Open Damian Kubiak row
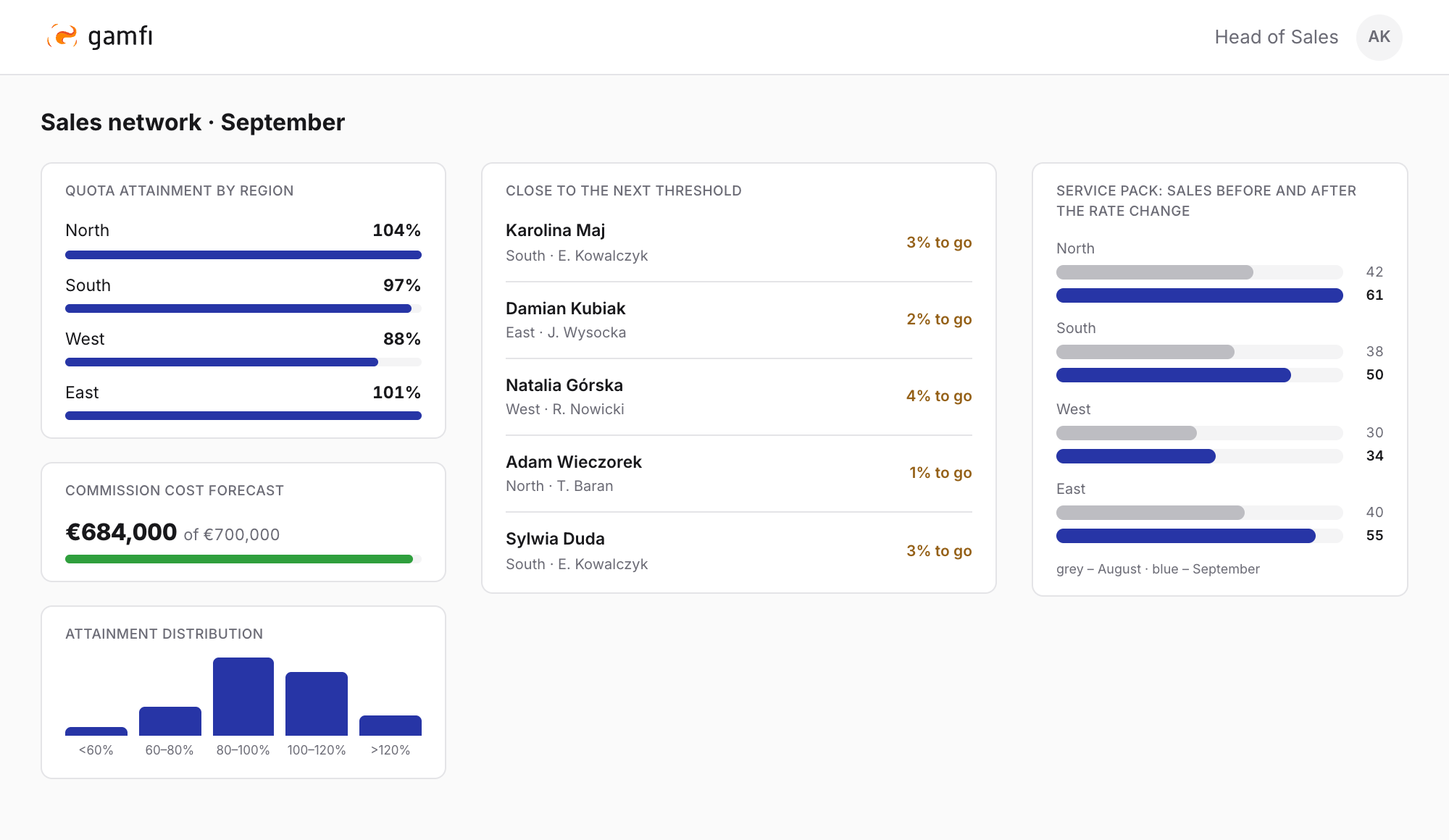Image resolution: width=1449 pixels, height=840 pixels. point(739,320)
